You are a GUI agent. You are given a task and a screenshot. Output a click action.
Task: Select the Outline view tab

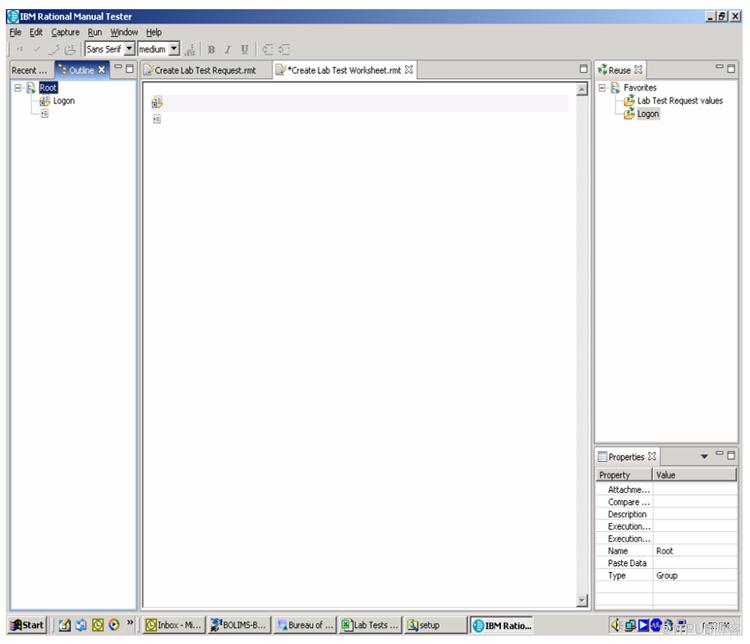[81, 70]
